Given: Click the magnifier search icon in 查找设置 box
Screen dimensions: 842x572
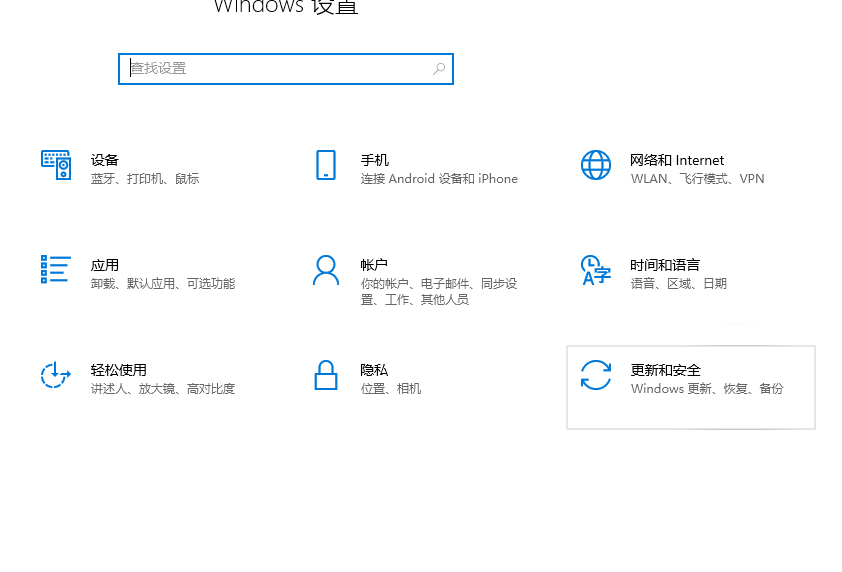Looking at the screenshot, I should [x=439, y=69].
